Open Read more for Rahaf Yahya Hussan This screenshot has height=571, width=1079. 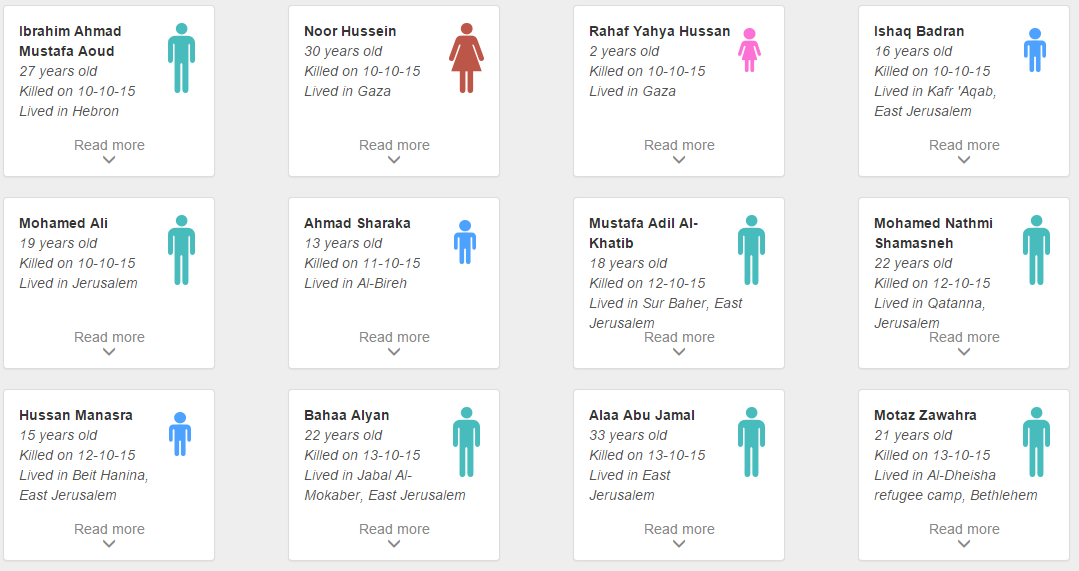(679, 145)
